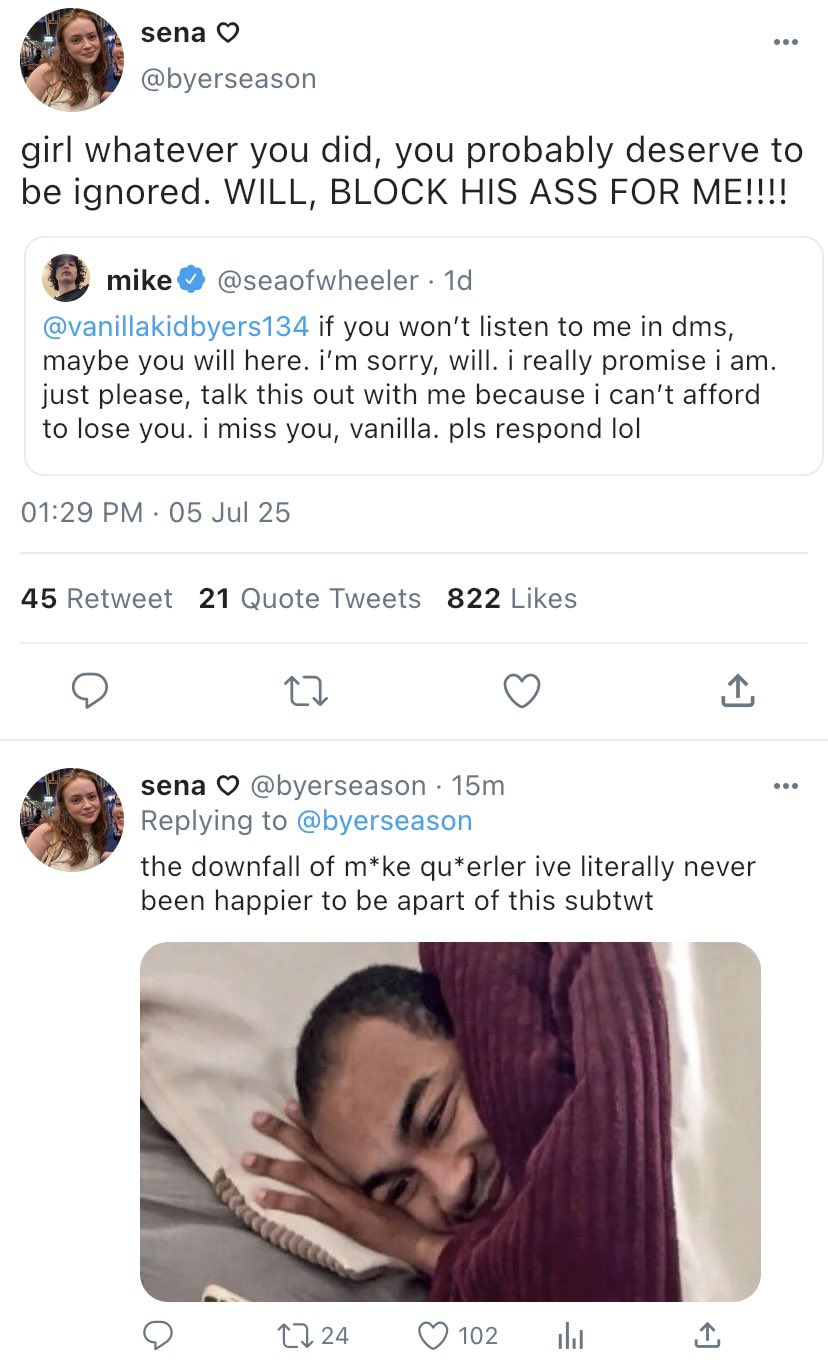Reply to the subtwt follow-up tweet
Viewport: 828px width, 1364px height.
[158, 1334]
